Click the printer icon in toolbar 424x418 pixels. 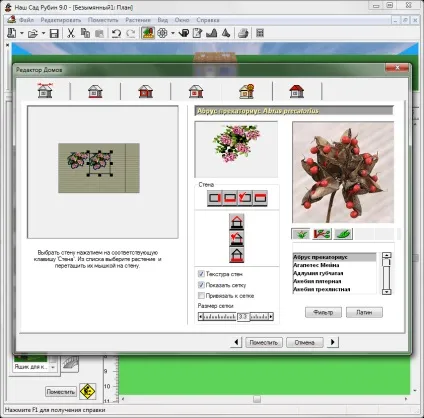[243, 33]
